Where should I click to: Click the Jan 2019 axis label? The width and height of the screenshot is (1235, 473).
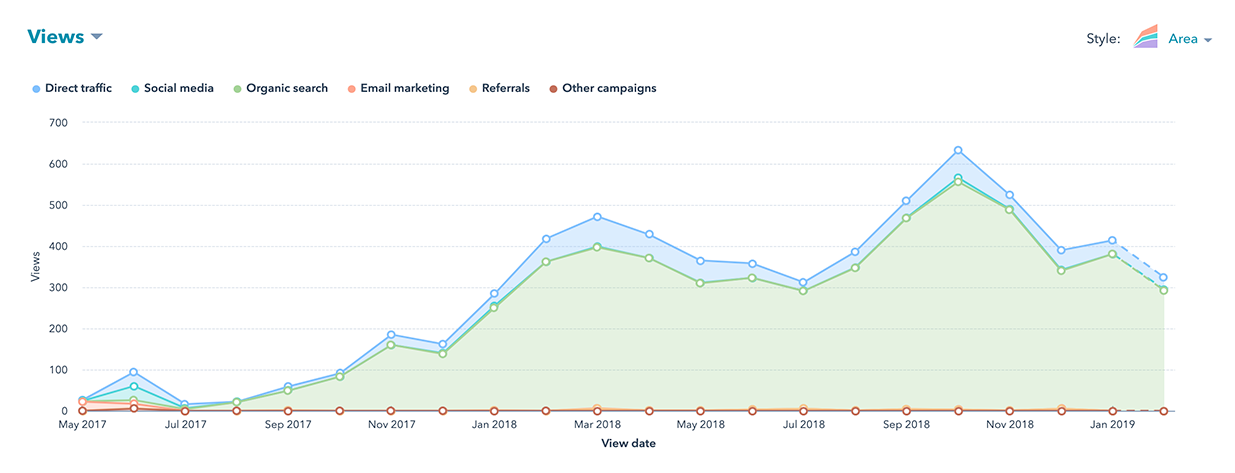[x=1112, y=425]
